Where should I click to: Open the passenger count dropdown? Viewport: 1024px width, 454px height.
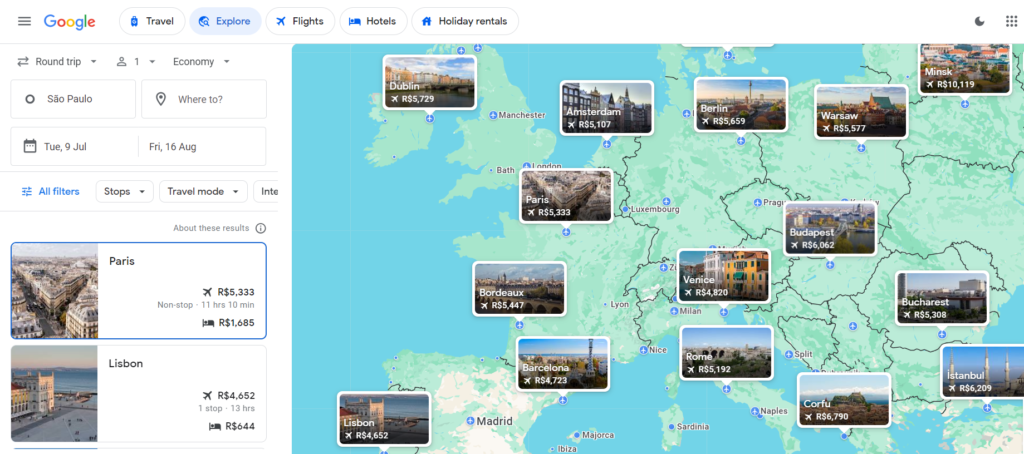click(136, 61)
